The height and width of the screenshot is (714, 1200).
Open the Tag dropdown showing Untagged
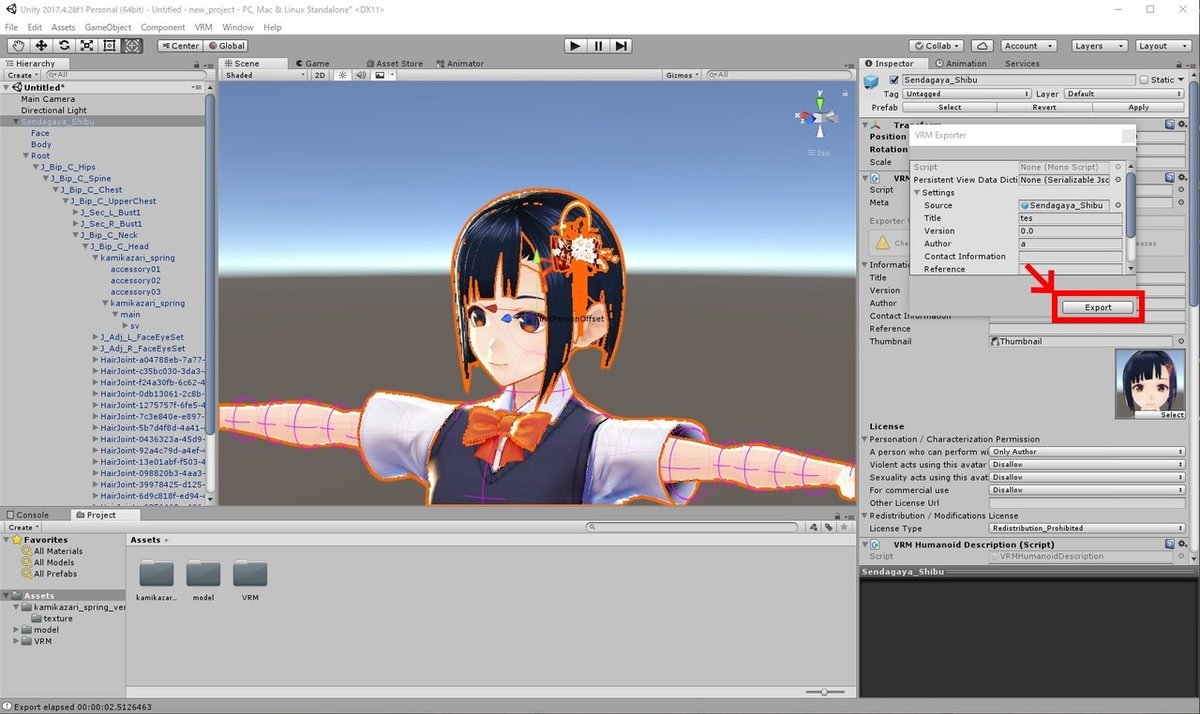[x=967, y=94]
